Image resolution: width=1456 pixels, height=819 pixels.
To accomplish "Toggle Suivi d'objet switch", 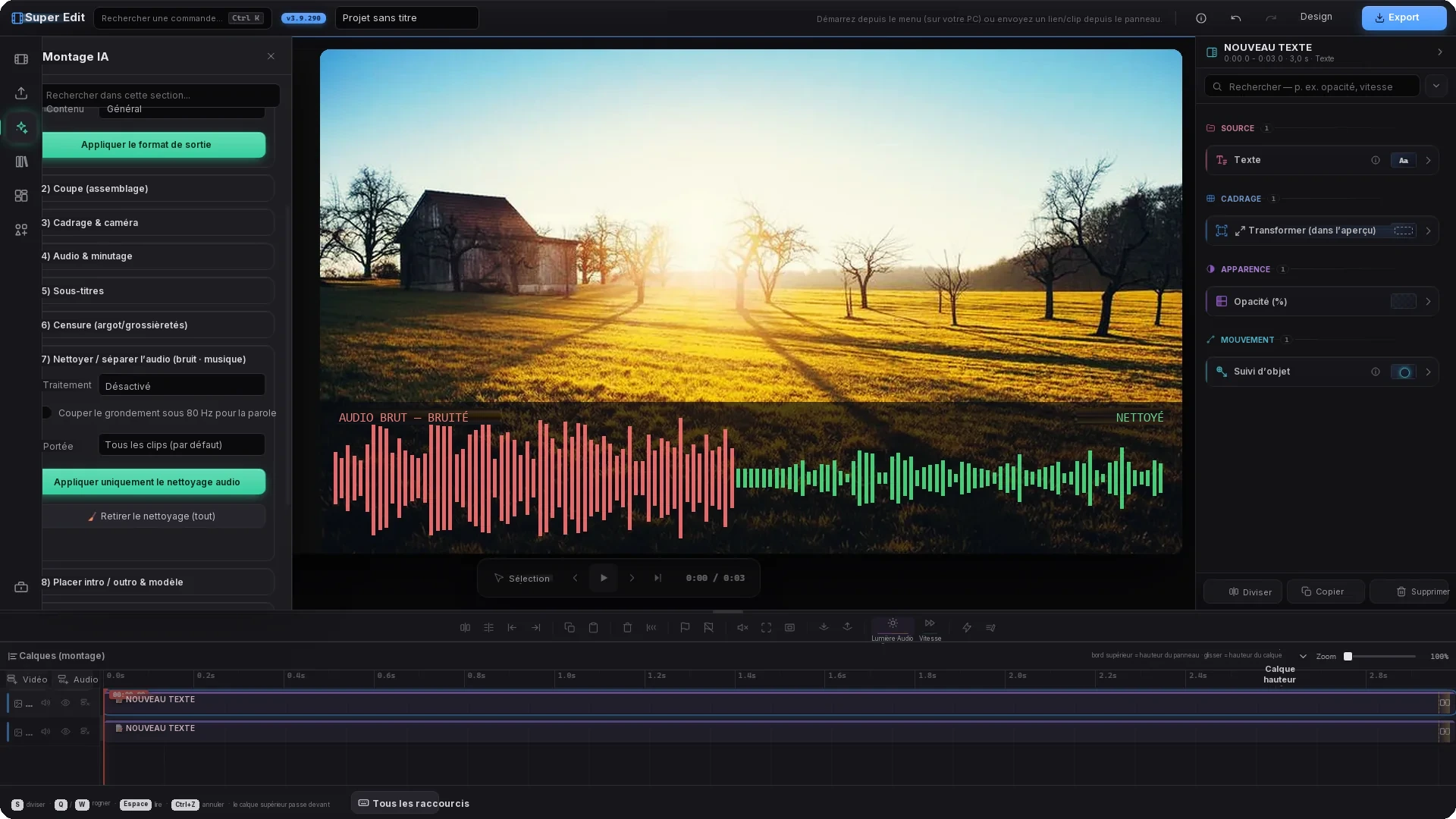I will (1404, 372).
